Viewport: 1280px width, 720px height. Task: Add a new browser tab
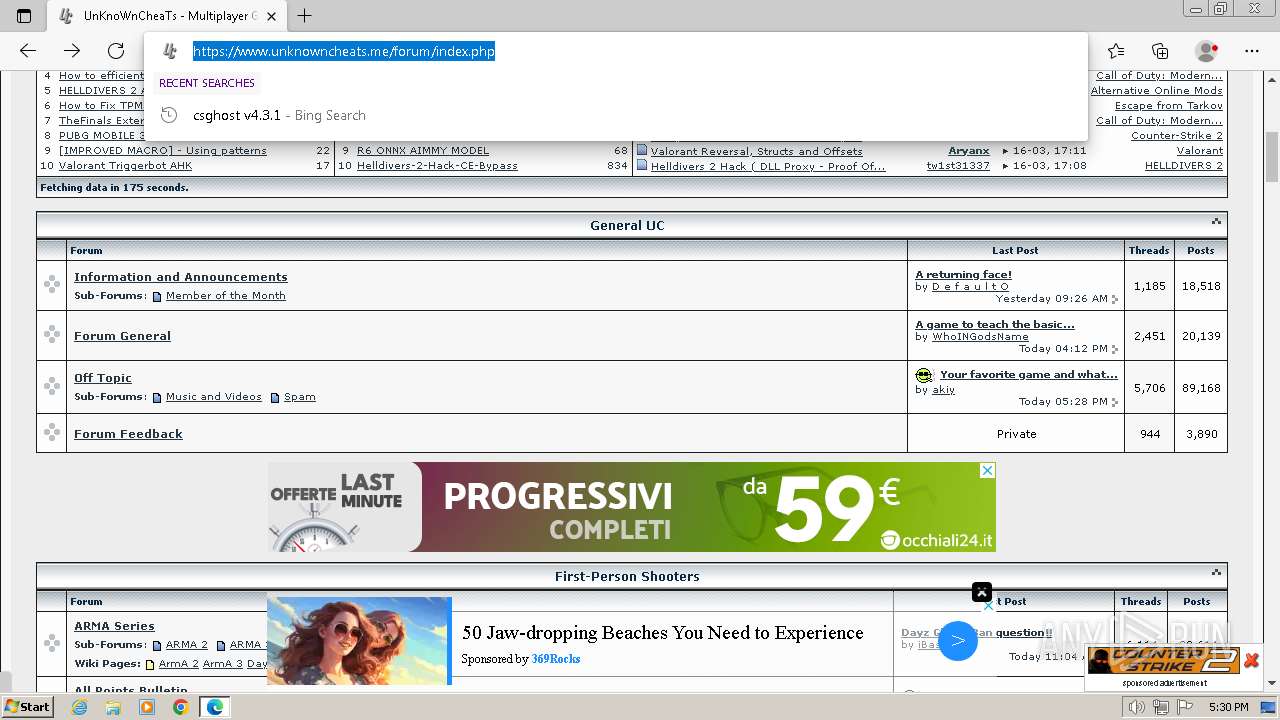coord(305,16)
